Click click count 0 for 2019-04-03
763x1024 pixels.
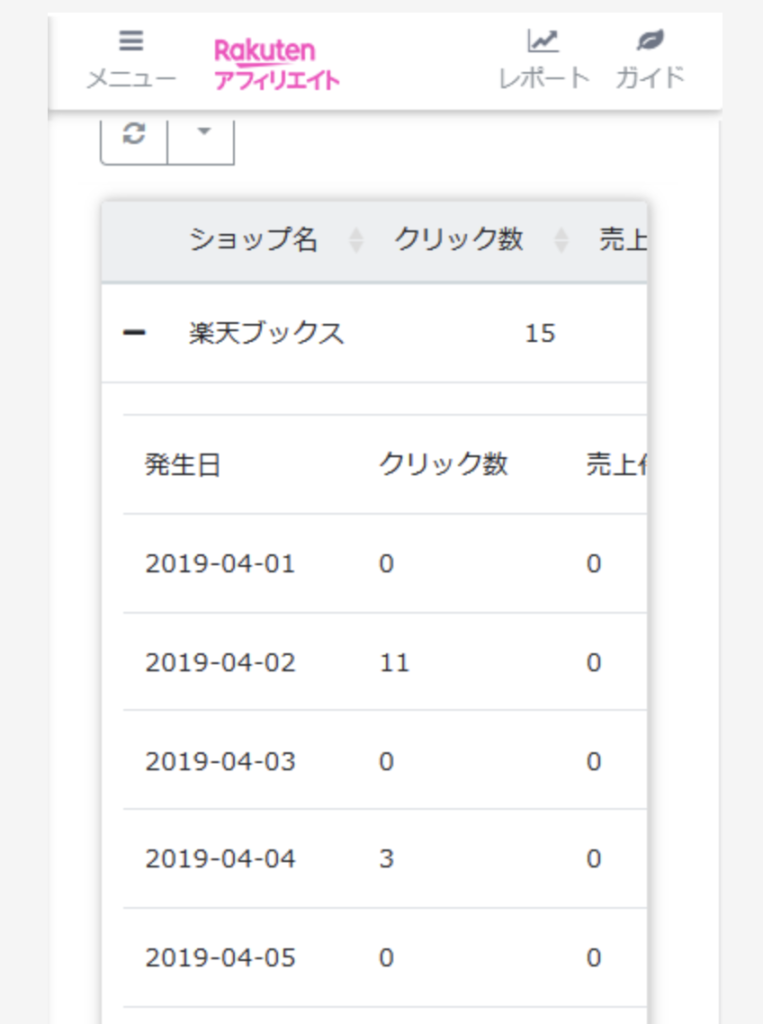click(x=387, y=761)
